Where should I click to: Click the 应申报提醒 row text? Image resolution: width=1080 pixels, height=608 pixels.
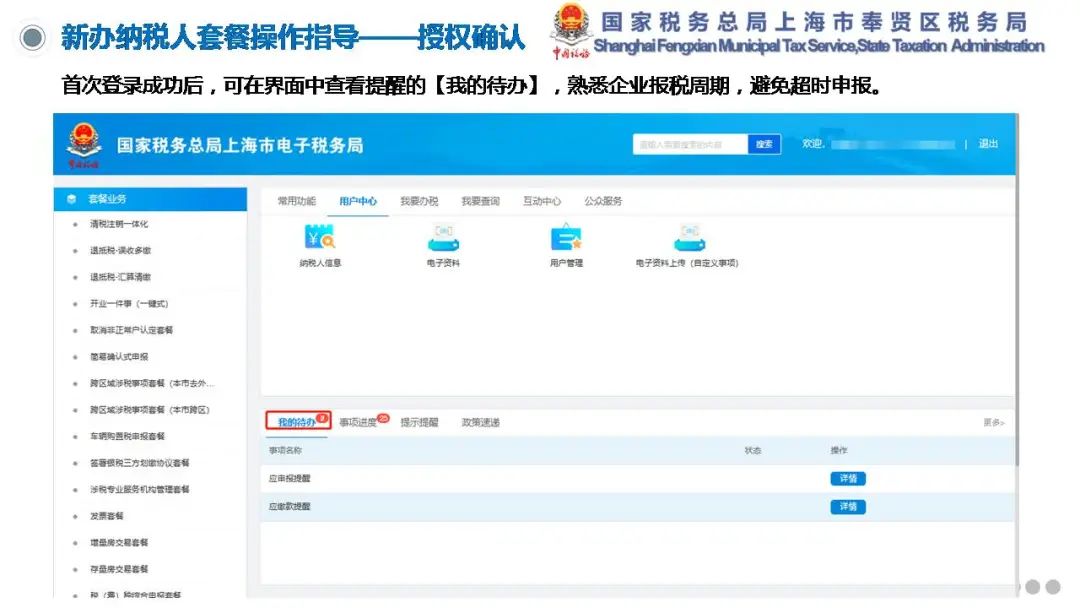pos(289,479)
